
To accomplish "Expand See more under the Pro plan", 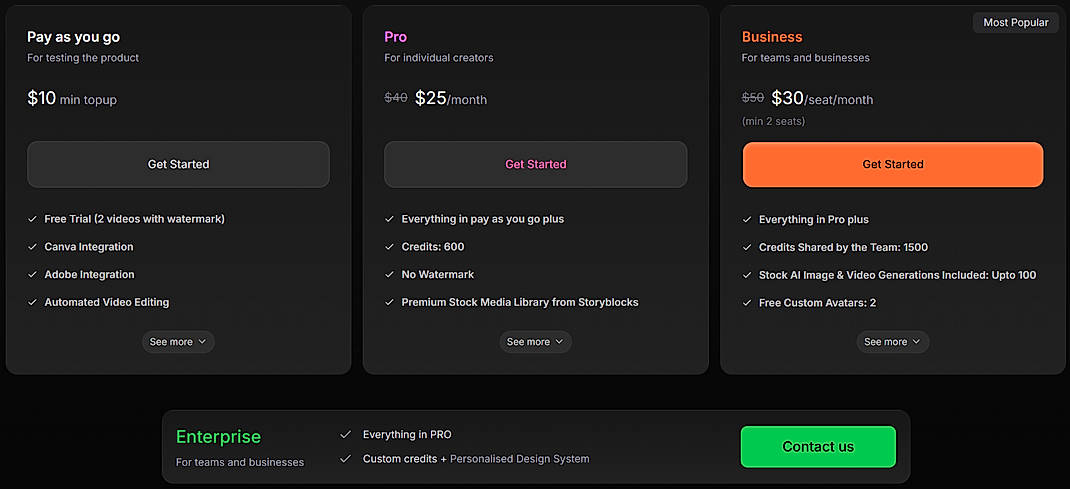I will click(536, 342).
